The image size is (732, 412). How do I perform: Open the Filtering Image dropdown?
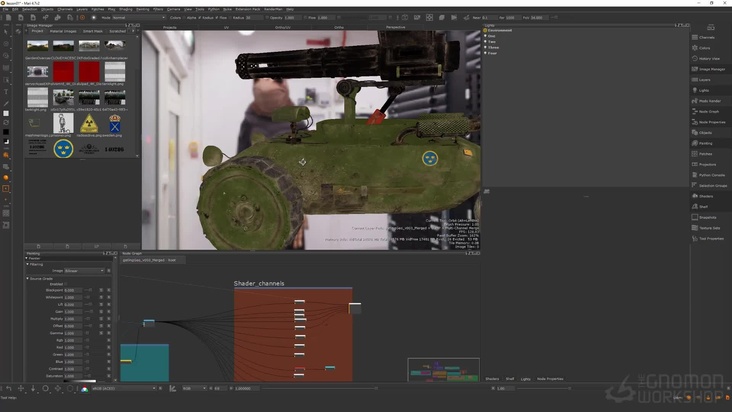[x=85, y=270]
